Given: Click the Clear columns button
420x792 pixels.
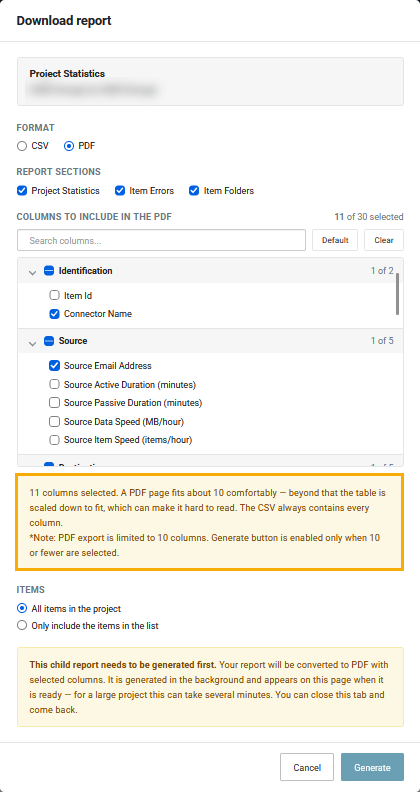Looking at the screenshot, I should [x=384, y=240].
